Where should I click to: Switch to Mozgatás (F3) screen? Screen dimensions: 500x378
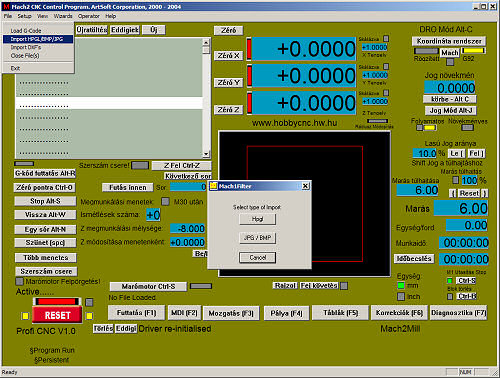(x=231, y=313)
